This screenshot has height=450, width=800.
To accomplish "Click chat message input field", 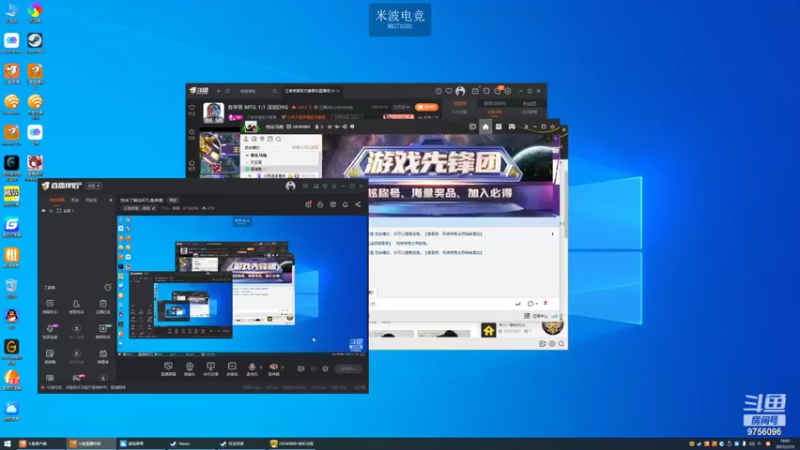I will [x=440, y=304].
